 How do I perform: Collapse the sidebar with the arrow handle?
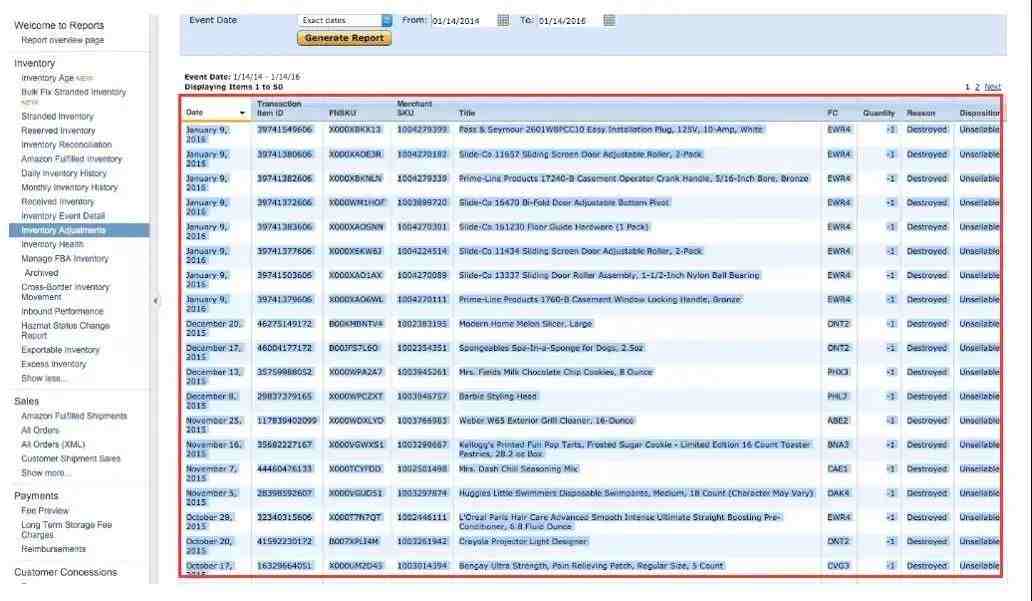(155, 301)
